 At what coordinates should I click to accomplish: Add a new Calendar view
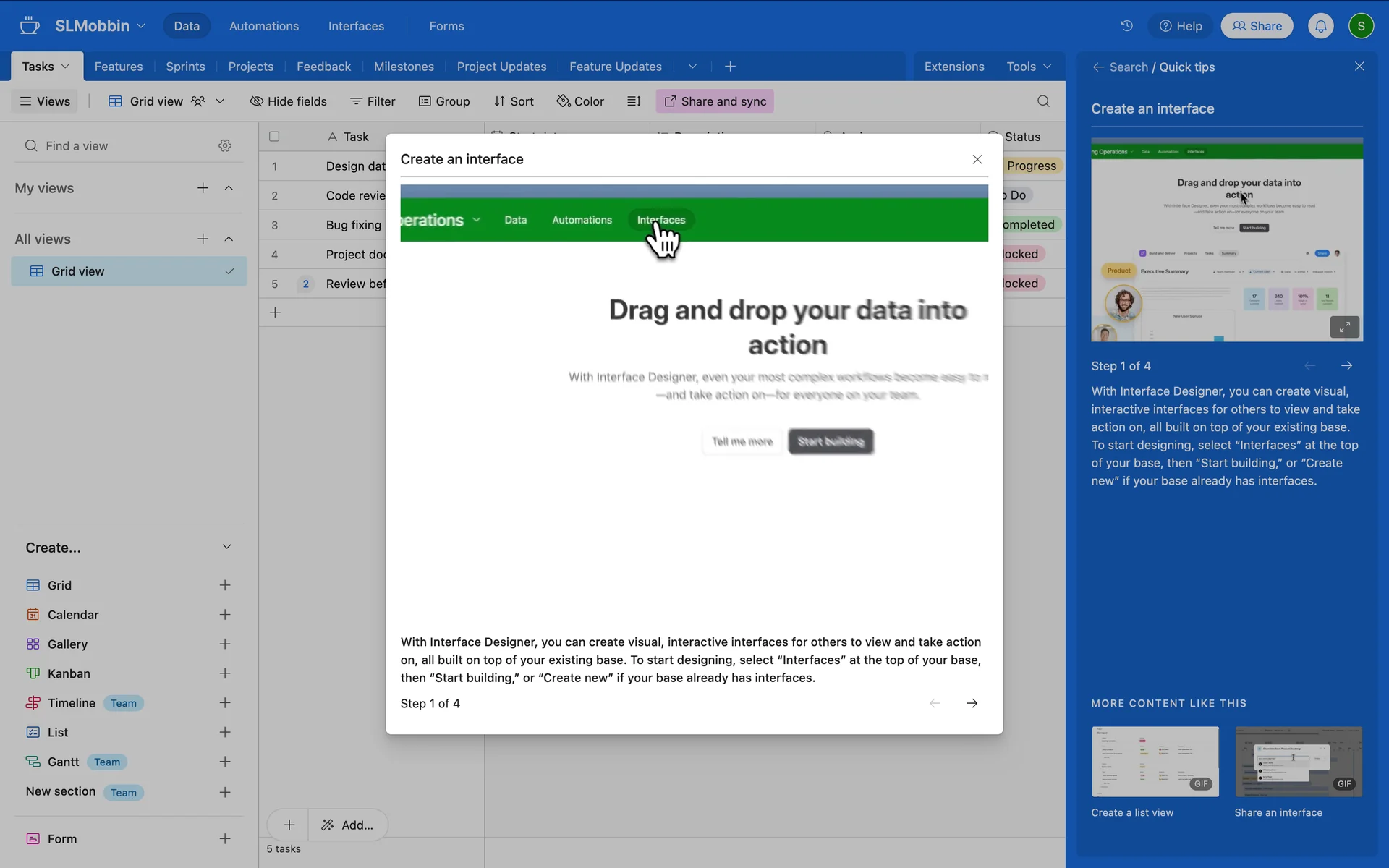(x=225, y=615)
